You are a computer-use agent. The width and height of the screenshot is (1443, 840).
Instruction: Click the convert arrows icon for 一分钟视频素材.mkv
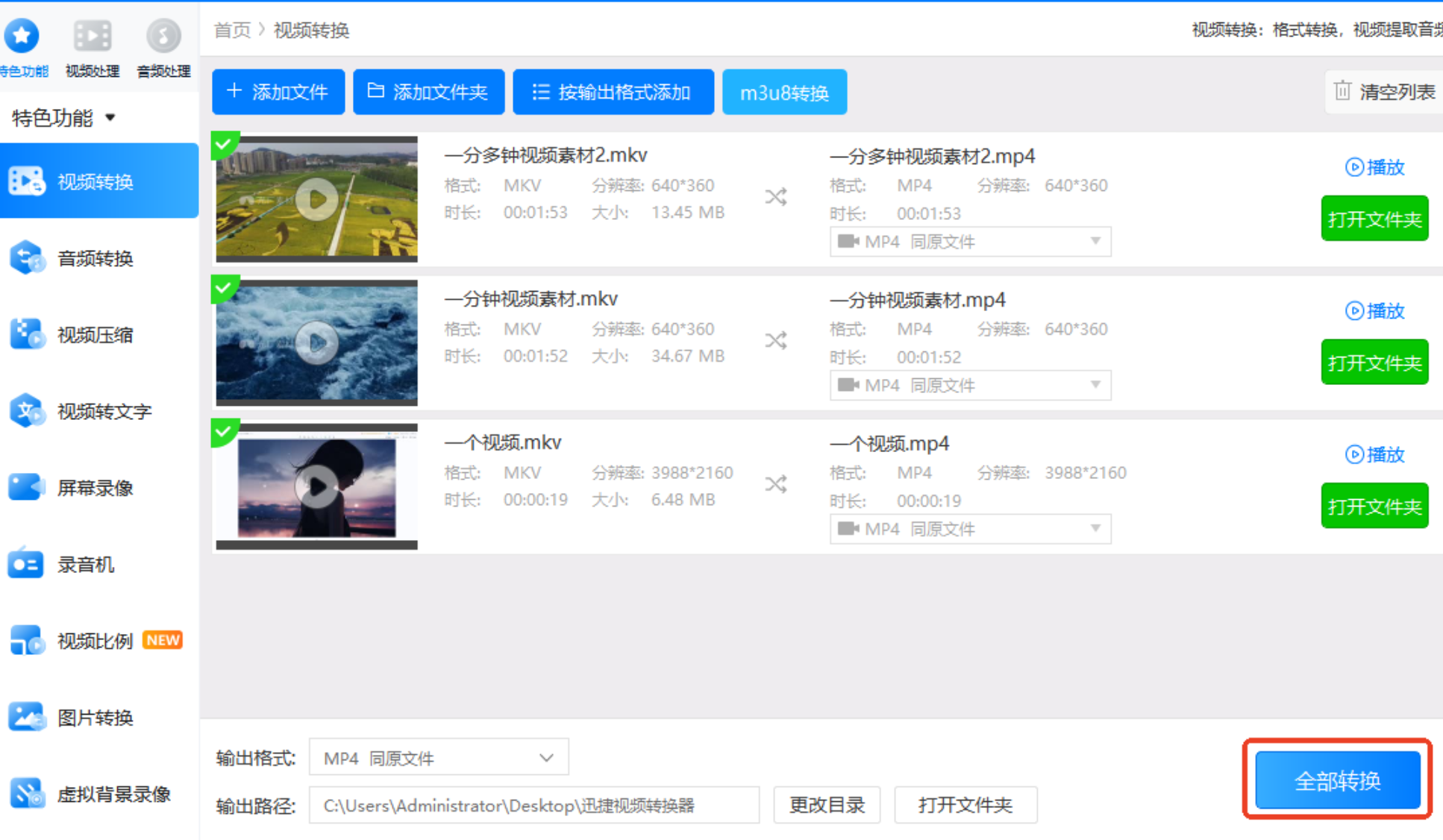pyautogui.click(x=776, y=341)
